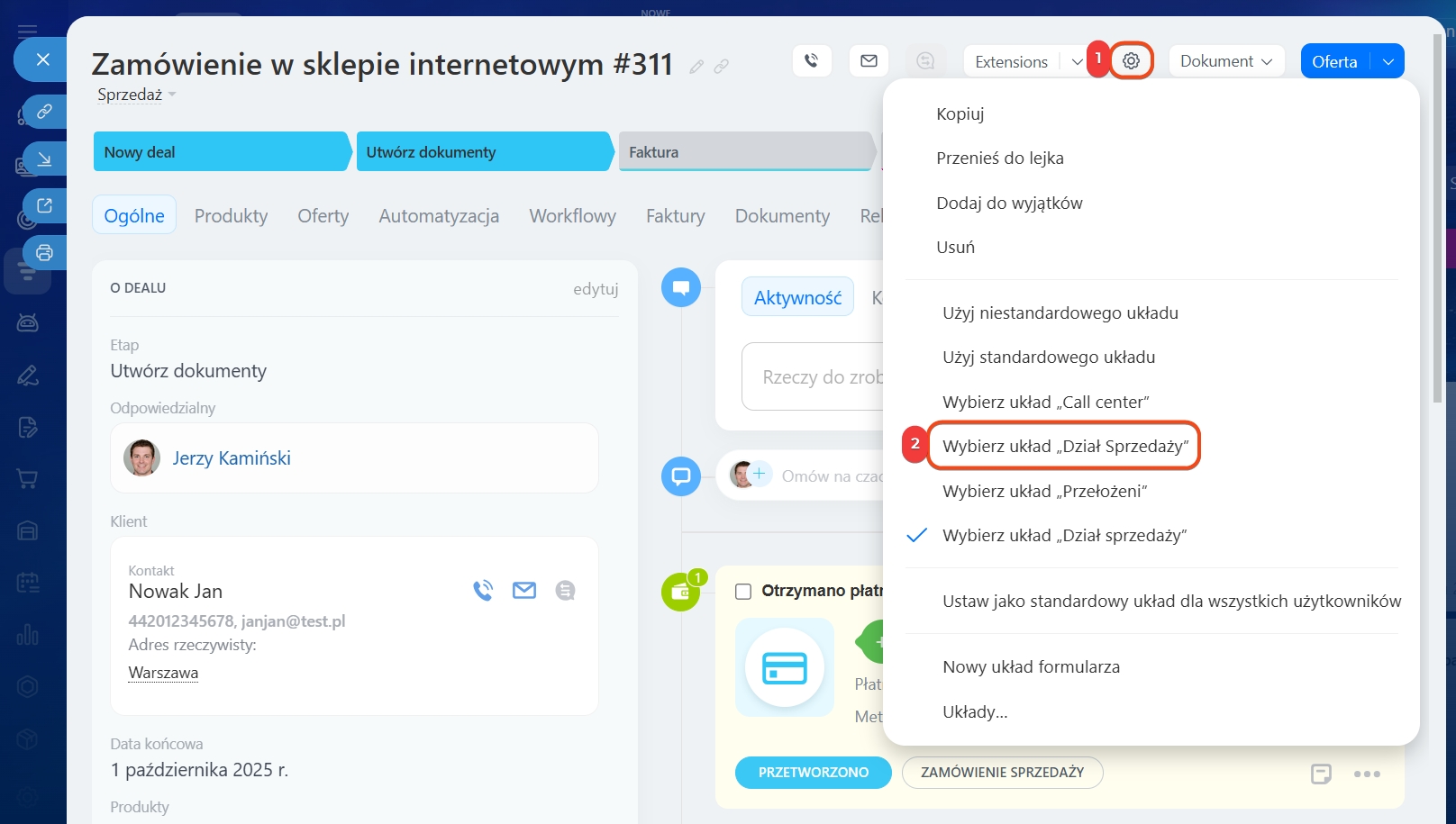Open the gear settings menu icon
The width and height of the screenshot is (1456, 824).
(1131, 61)
